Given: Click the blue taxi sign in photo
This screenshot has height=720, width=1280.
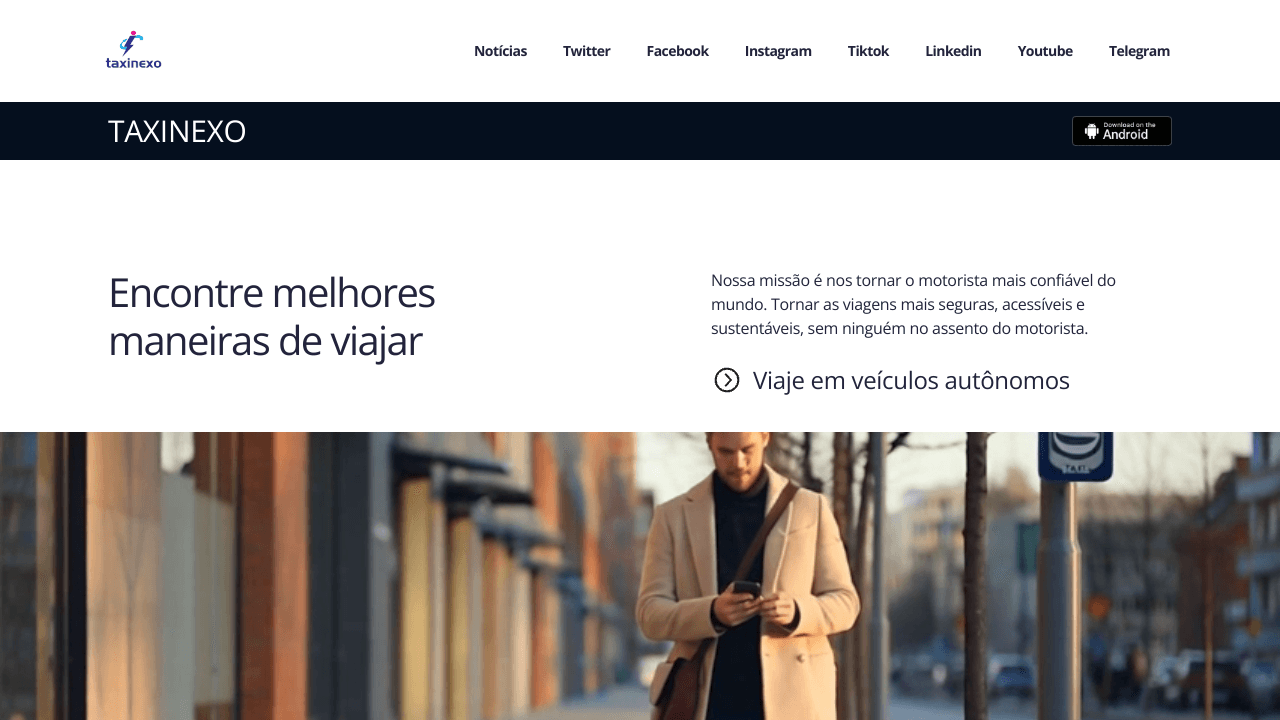Looking at the screenshot, I should click(1075, 456).
